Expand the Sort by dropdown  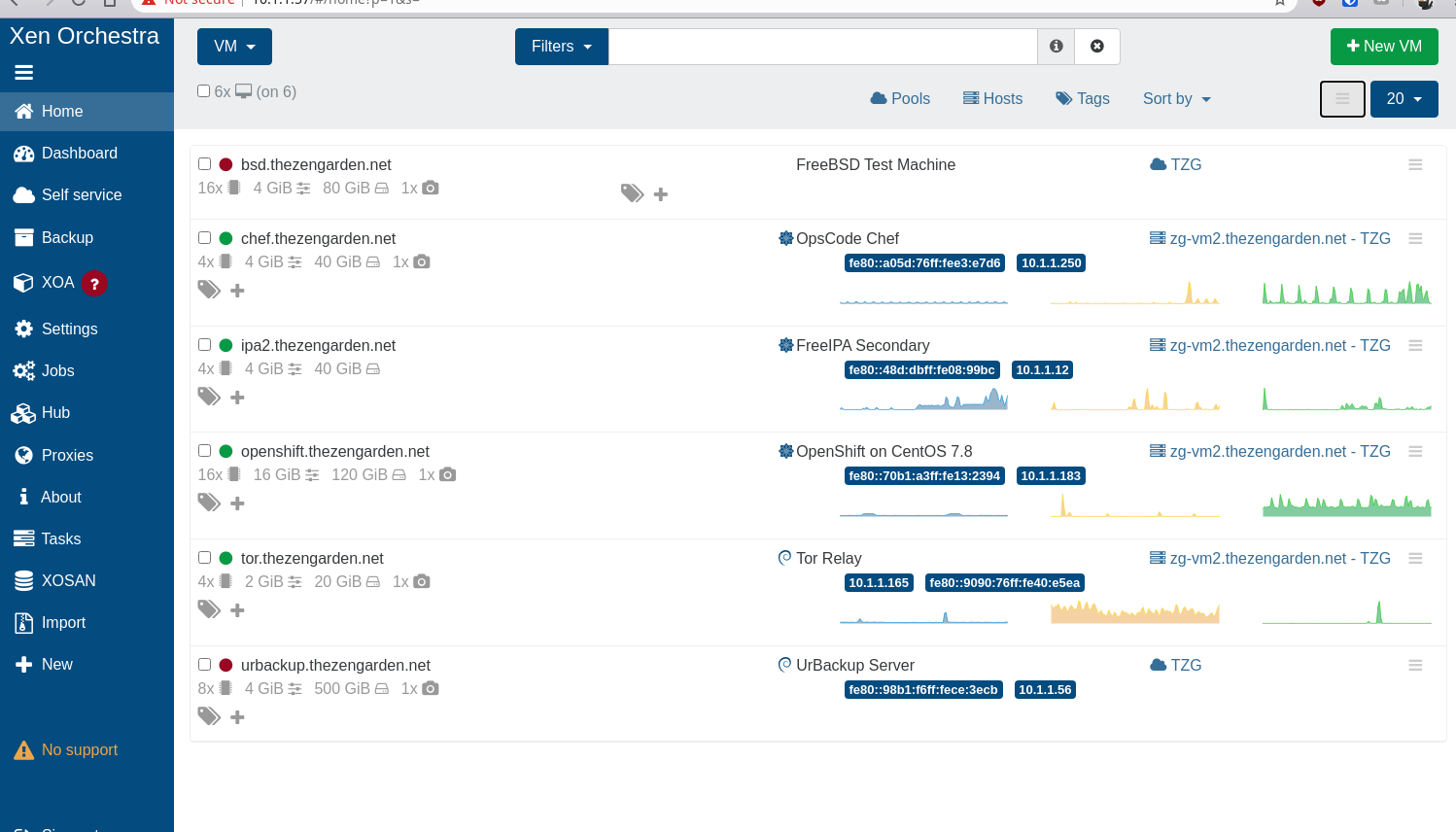[1177, 99]
